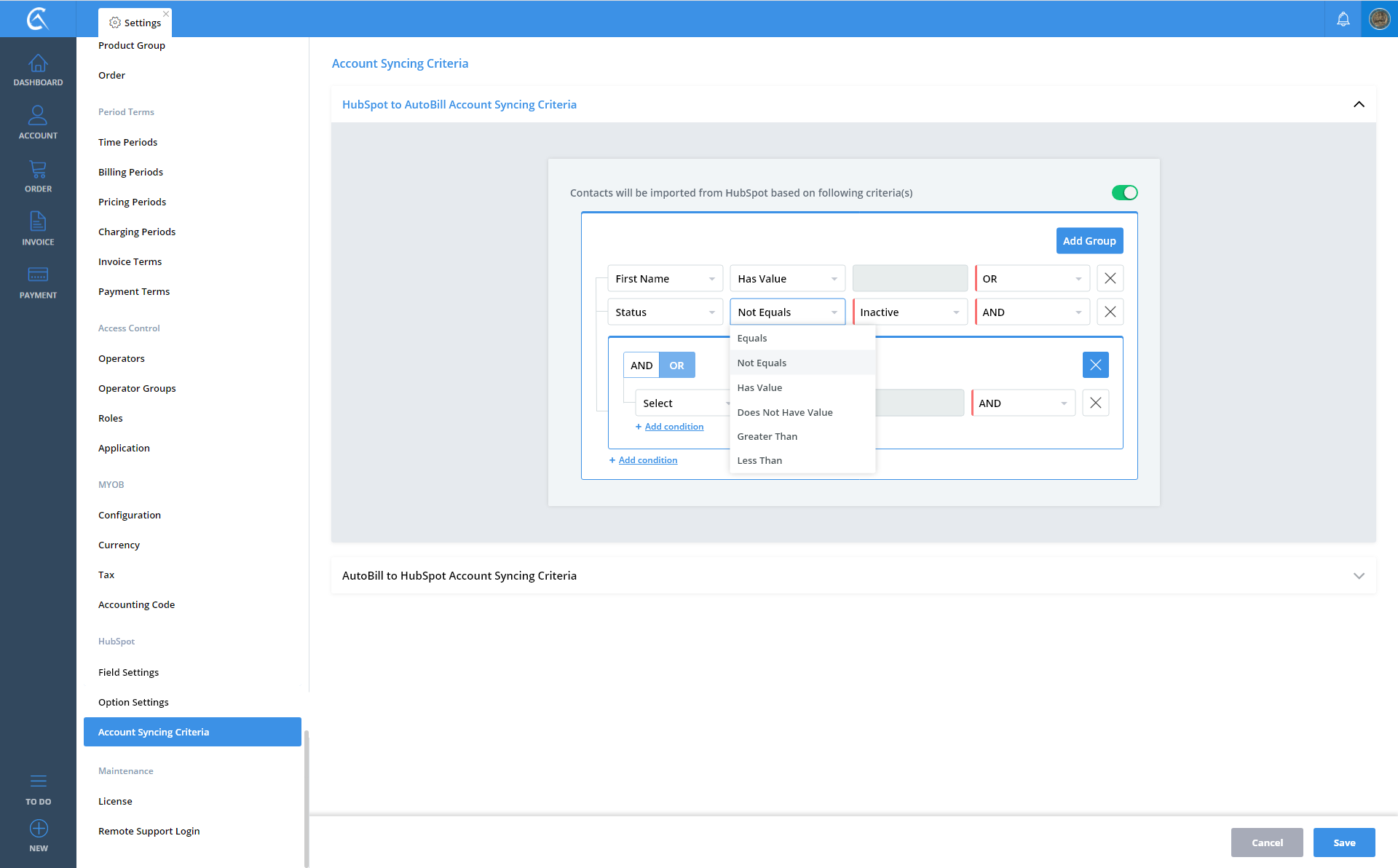This screenshot has height=868, width=1398.
Task: Open Field Settings in sidebar menu
Action: coord(128,672)
